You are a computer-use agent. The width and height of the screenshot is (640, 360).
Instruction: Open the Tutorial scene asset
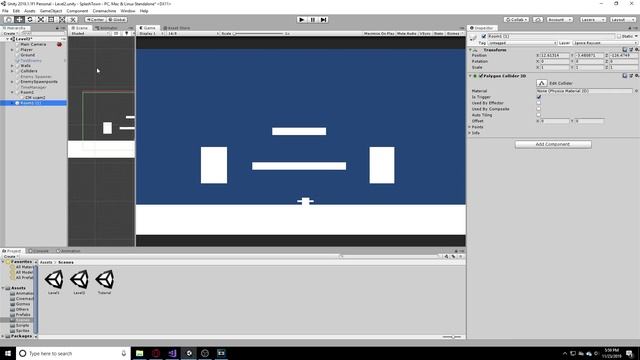click(104, 282)
